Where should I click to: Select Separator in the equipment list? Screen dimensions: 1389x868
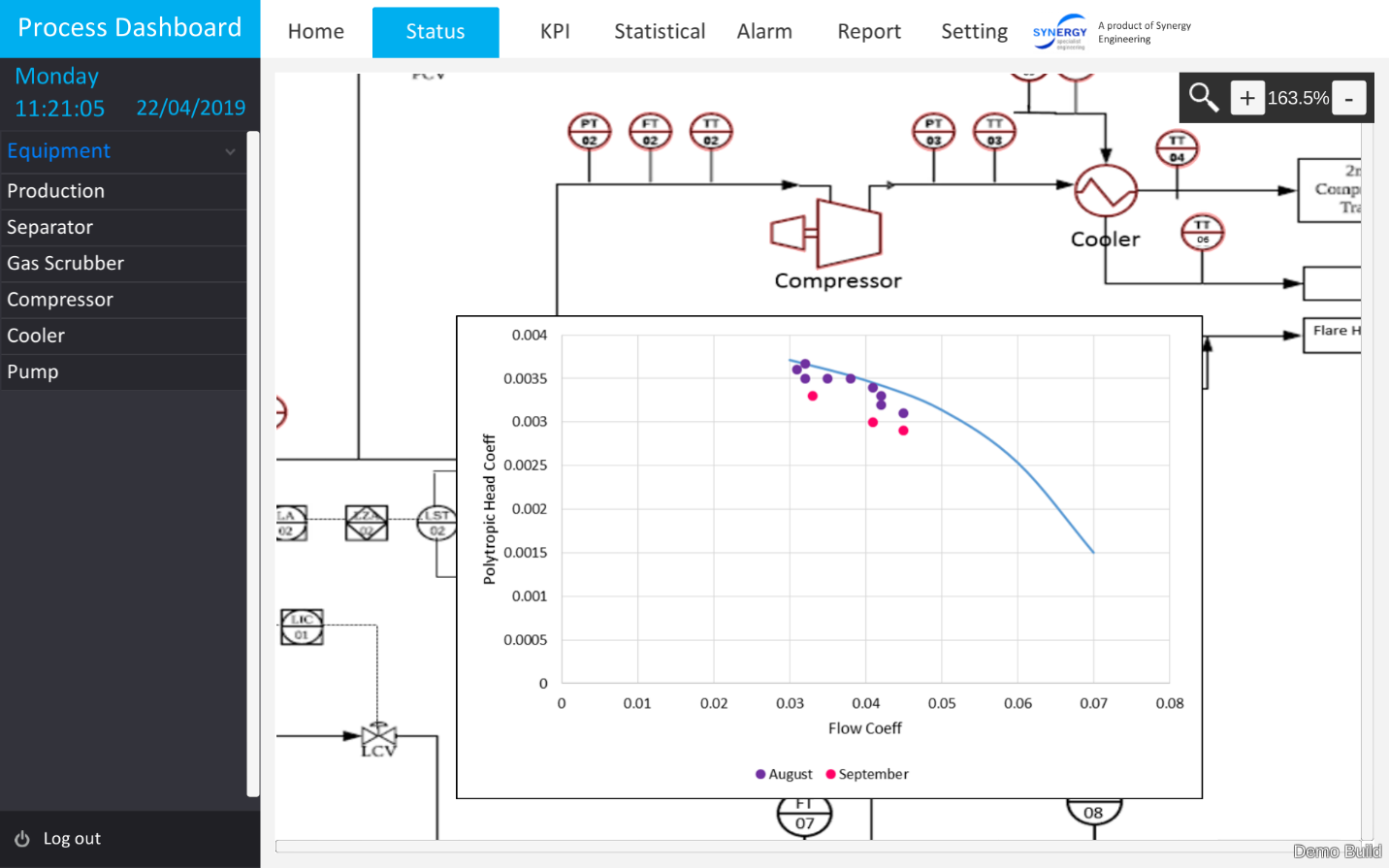coord(123,227)
